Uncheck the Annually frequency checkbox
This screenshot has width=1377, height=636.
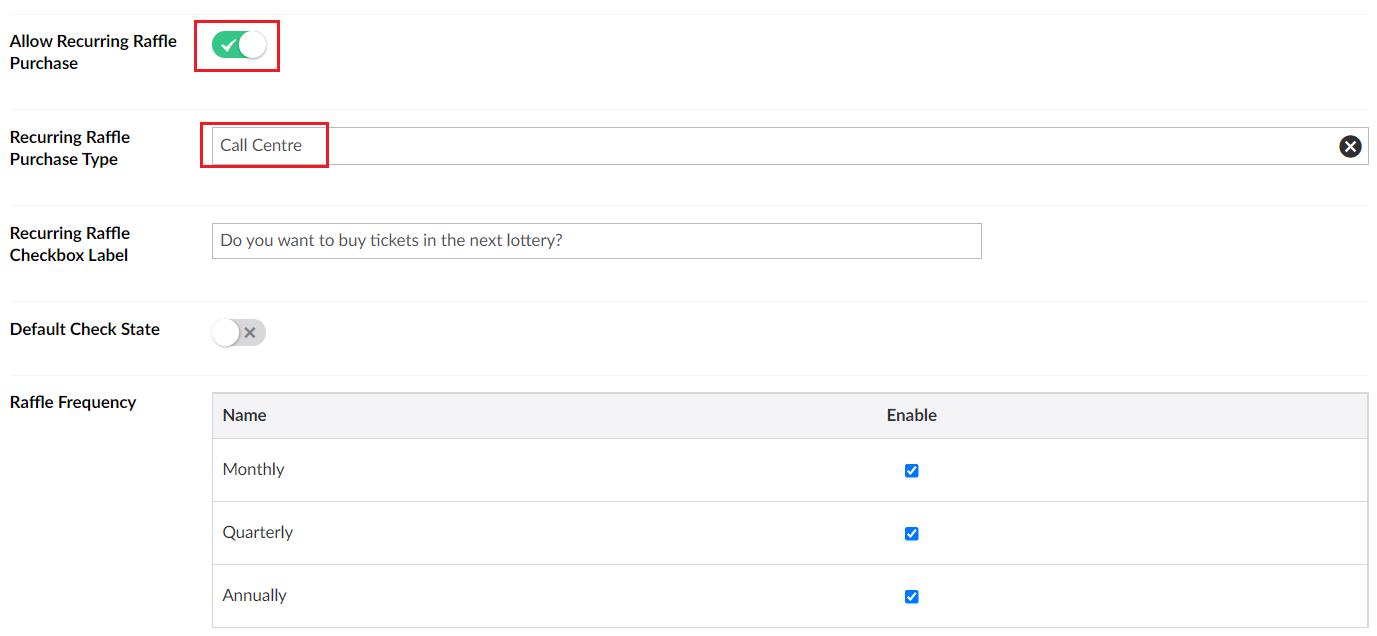coord(911,596)
